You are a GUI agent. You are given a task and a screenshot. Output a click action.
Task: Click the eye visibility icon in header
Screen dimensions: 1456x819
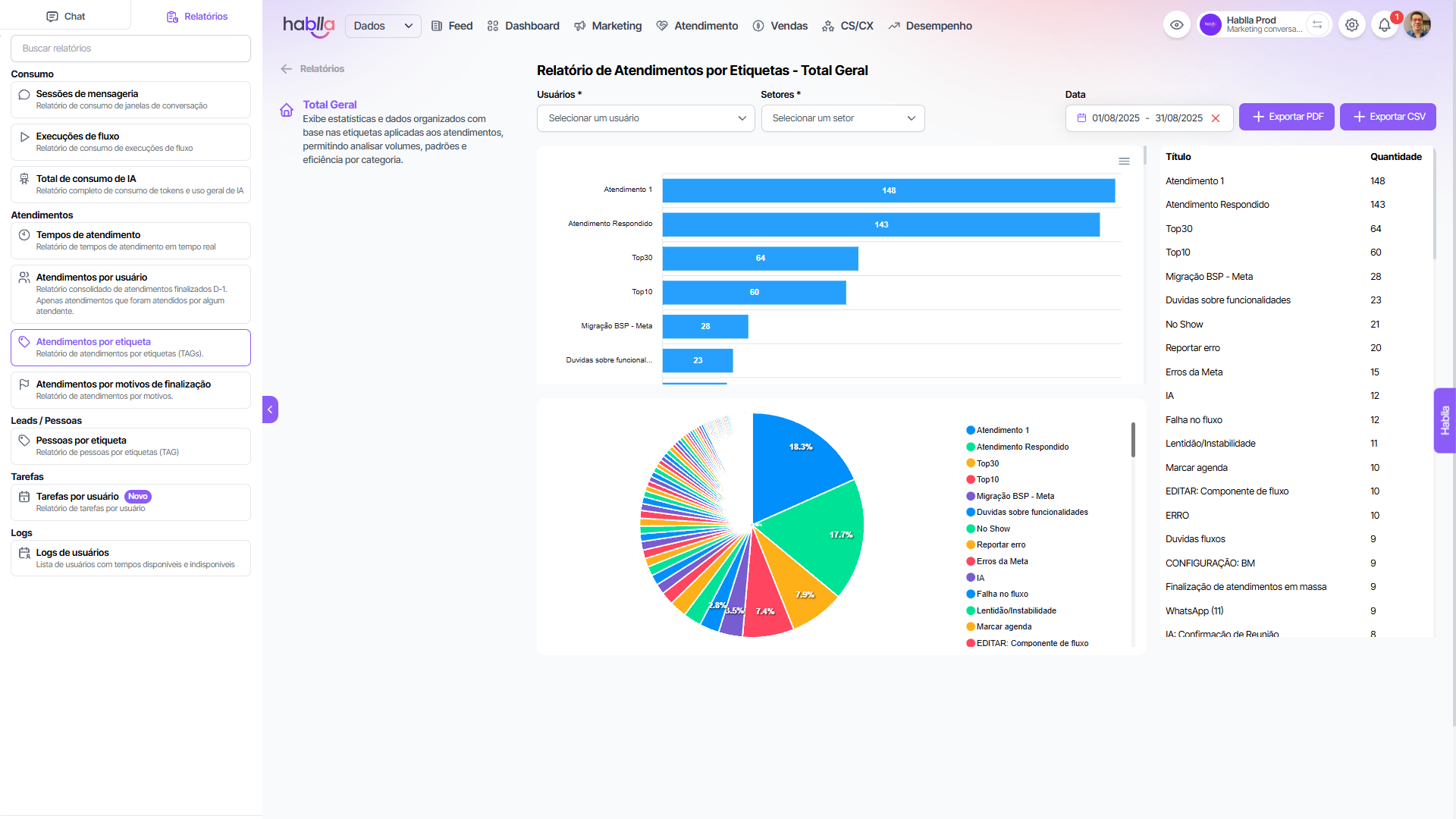pyautogui.click(x=1176, y=25)
